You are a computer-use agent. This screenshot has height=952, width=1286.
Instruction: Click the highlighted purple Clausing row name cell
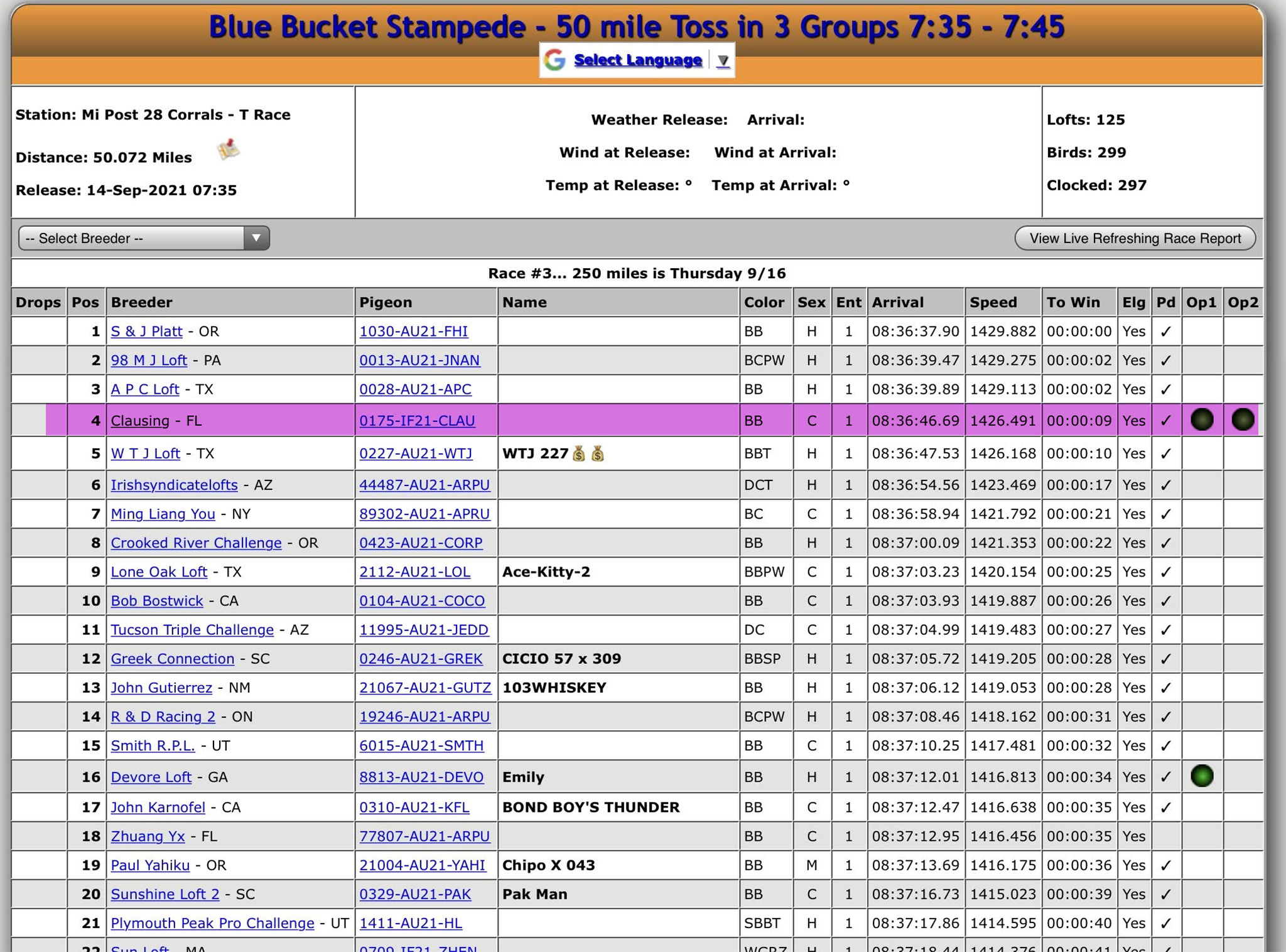(x=618, y=420)
